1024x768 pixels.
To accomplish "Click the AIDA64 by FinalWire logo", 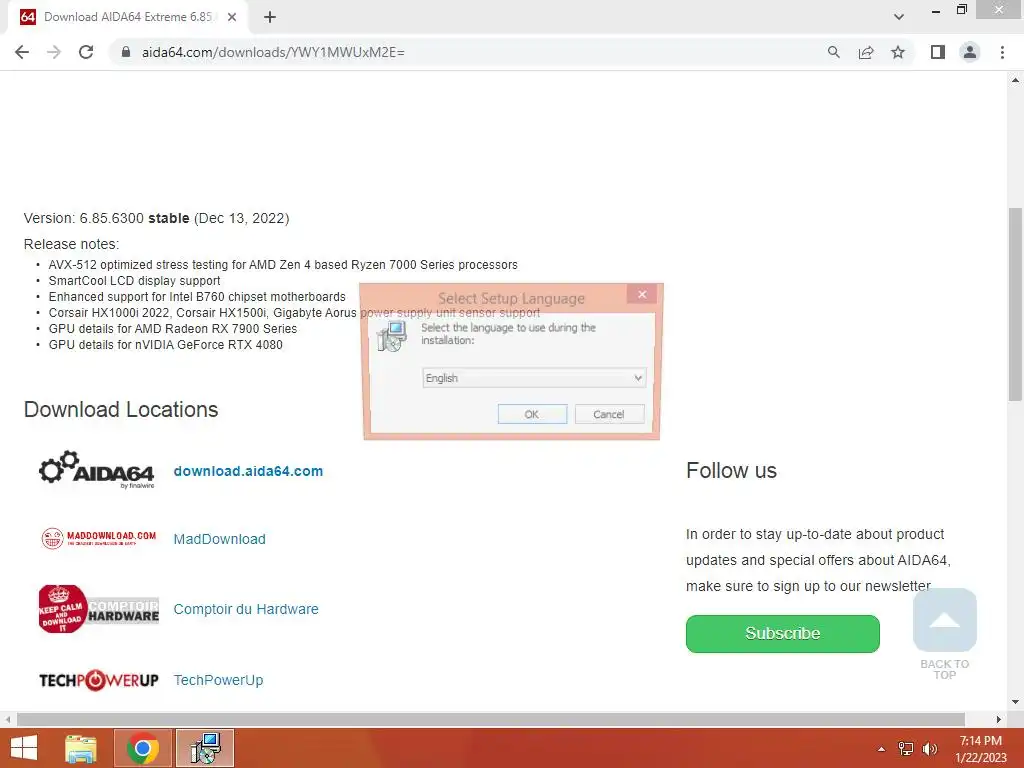I will 97,470.
